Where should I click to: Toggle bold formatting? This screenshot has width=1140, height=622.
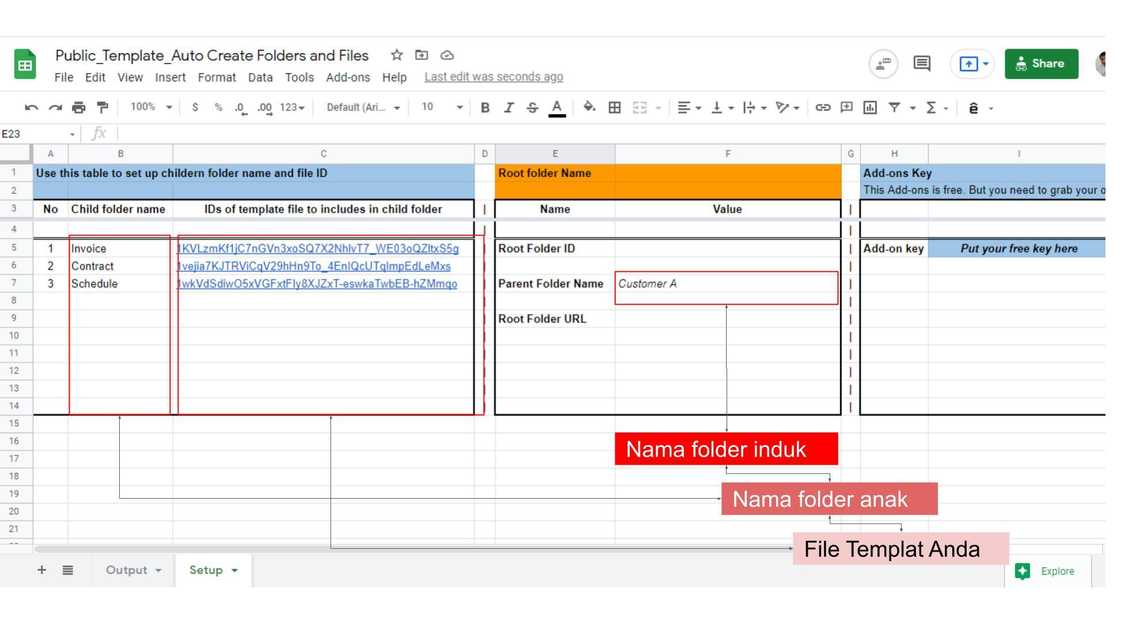point(485,108)
